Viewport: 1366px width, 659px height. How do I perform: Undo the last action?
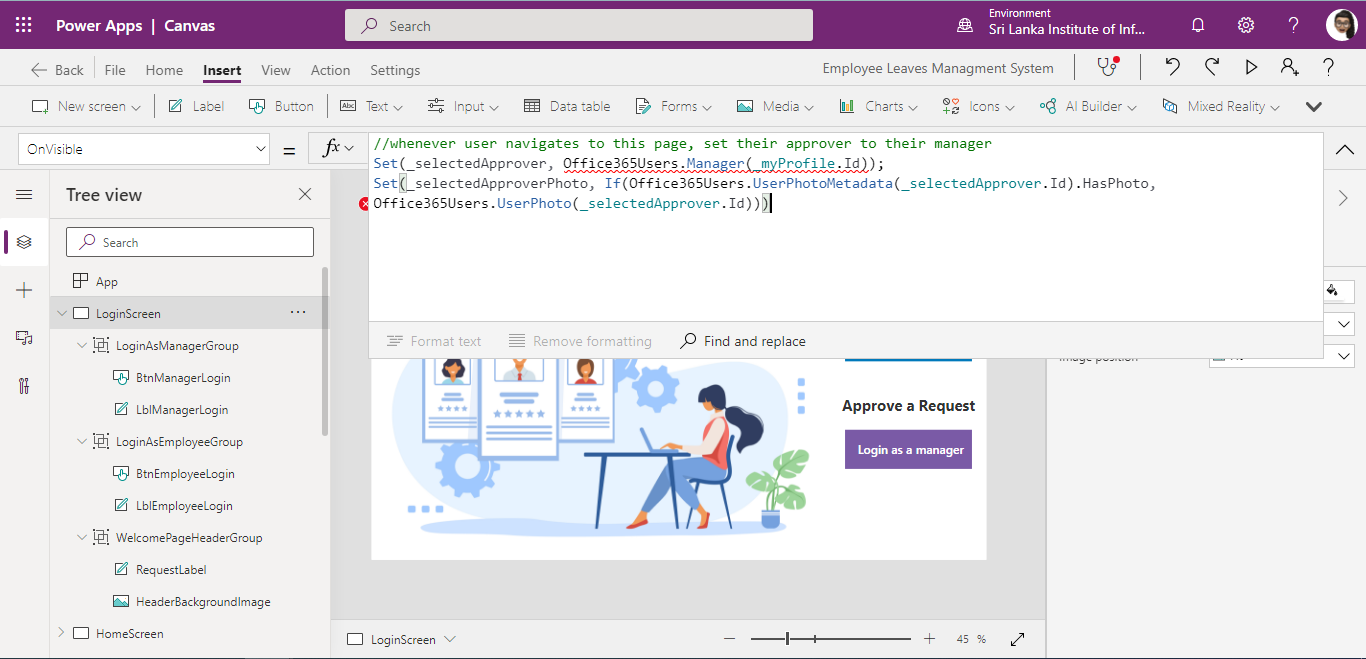1173,67
